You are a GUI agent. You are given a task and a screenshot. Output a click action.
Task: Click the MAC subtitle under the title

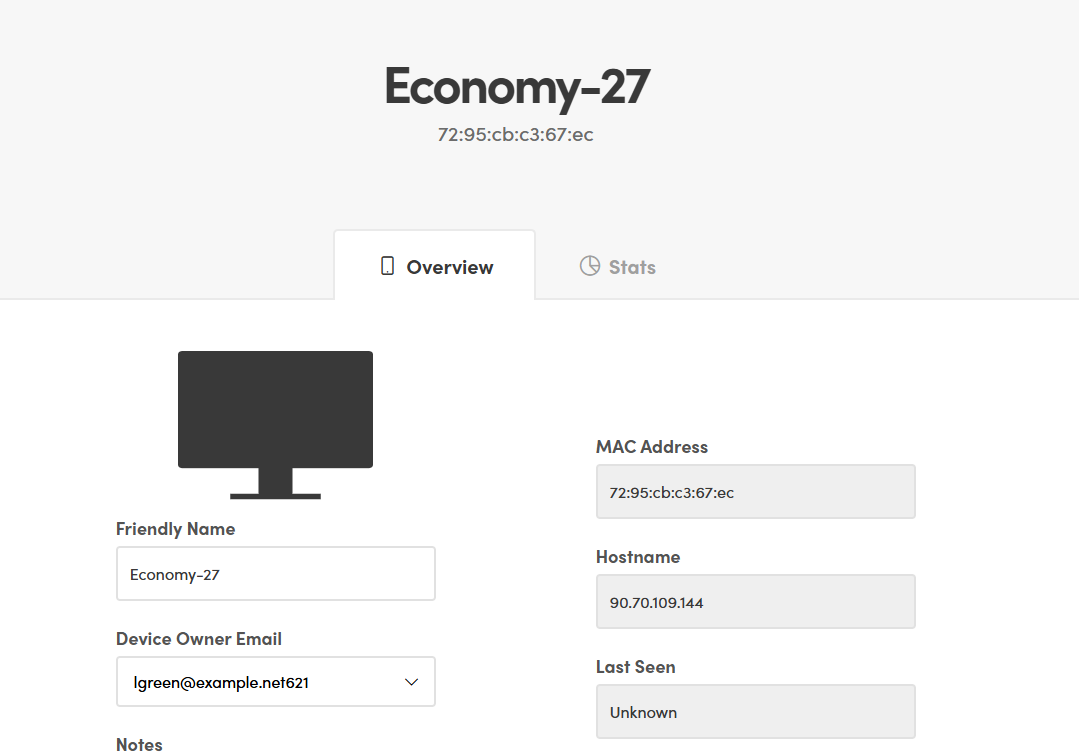(515, 134)
